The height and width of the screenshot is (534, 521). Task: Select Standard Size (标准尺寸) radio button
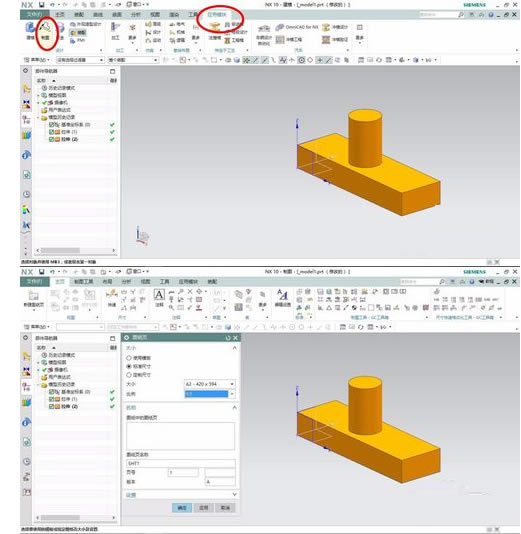click(129, 366)
